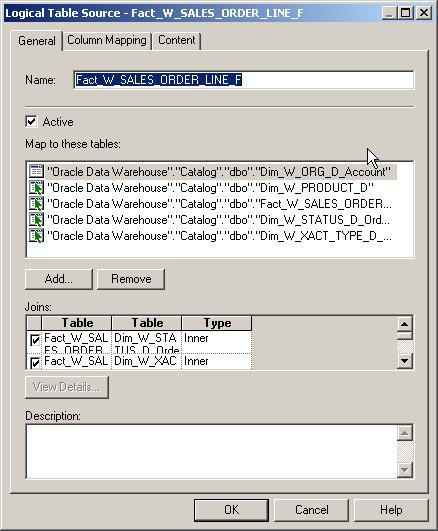Screen dimensions: 438x531
Task: Switch to the Column Mapping tab
Action: [107, 40]
